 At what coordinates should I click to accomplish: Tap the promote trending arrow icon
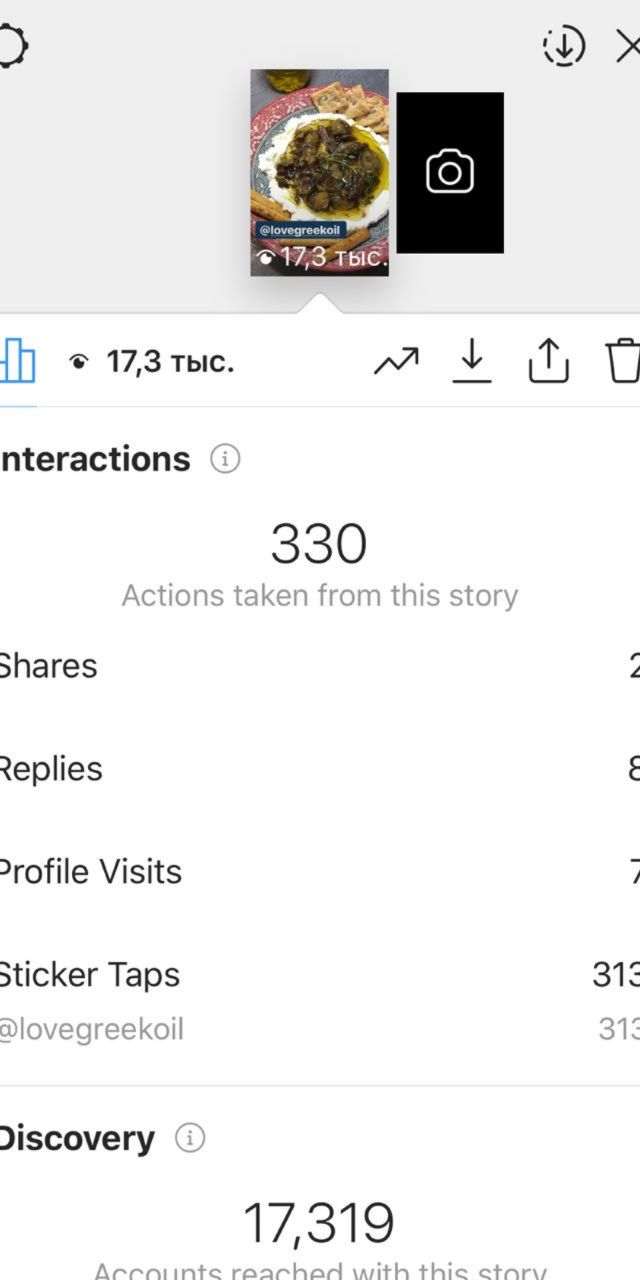[x=396, y=361]
